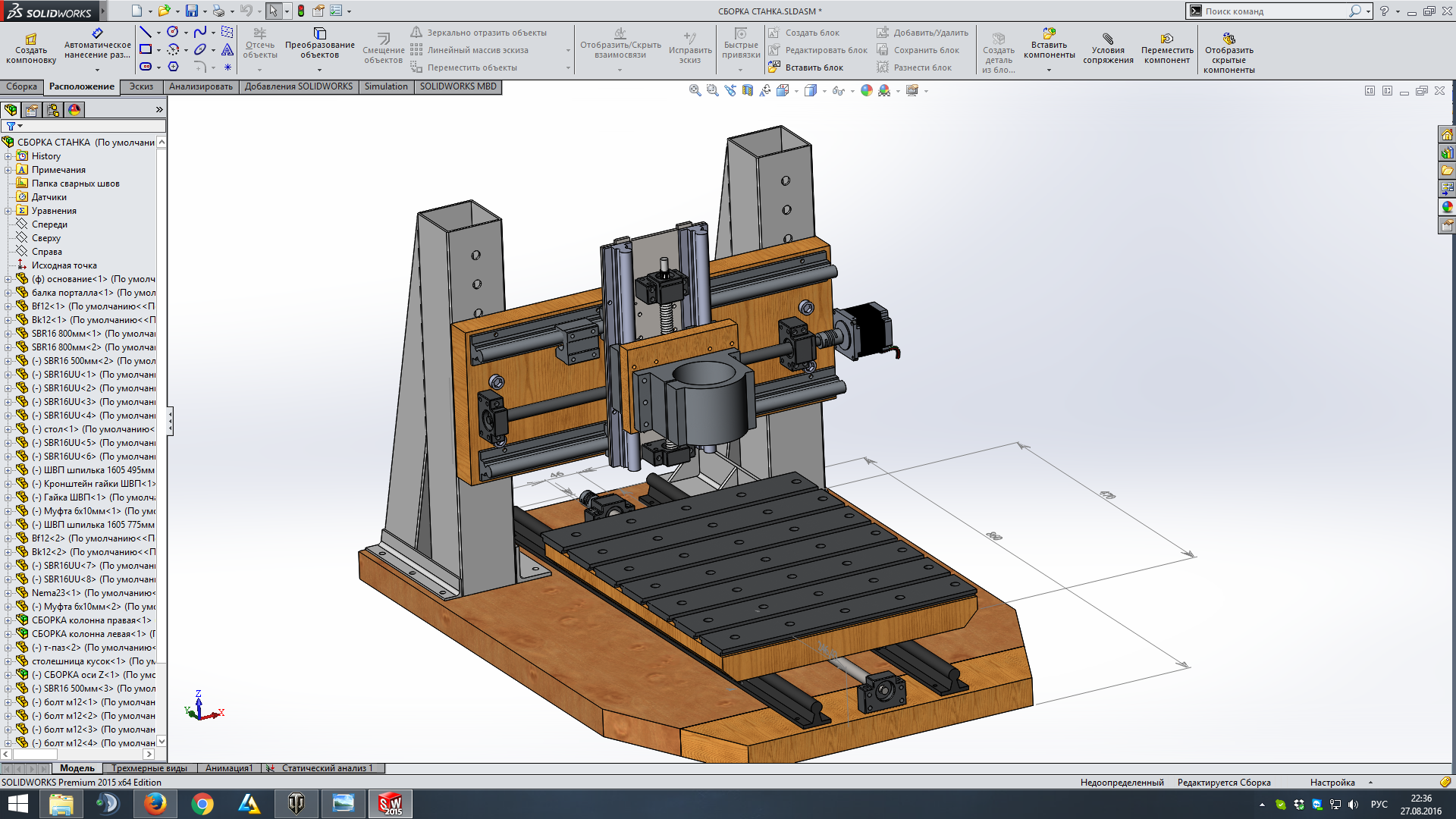
Task: Expand the Уравнения tree node
Action: tap(8, 211)
